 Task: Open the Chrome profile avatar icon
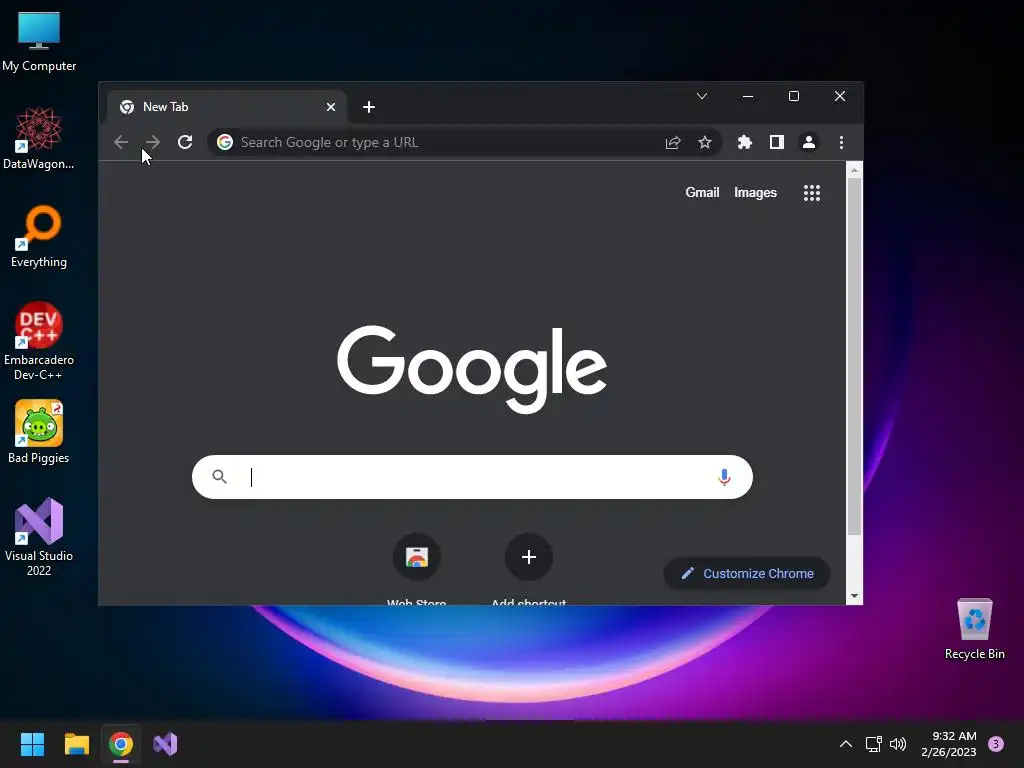tap(808, 142)
